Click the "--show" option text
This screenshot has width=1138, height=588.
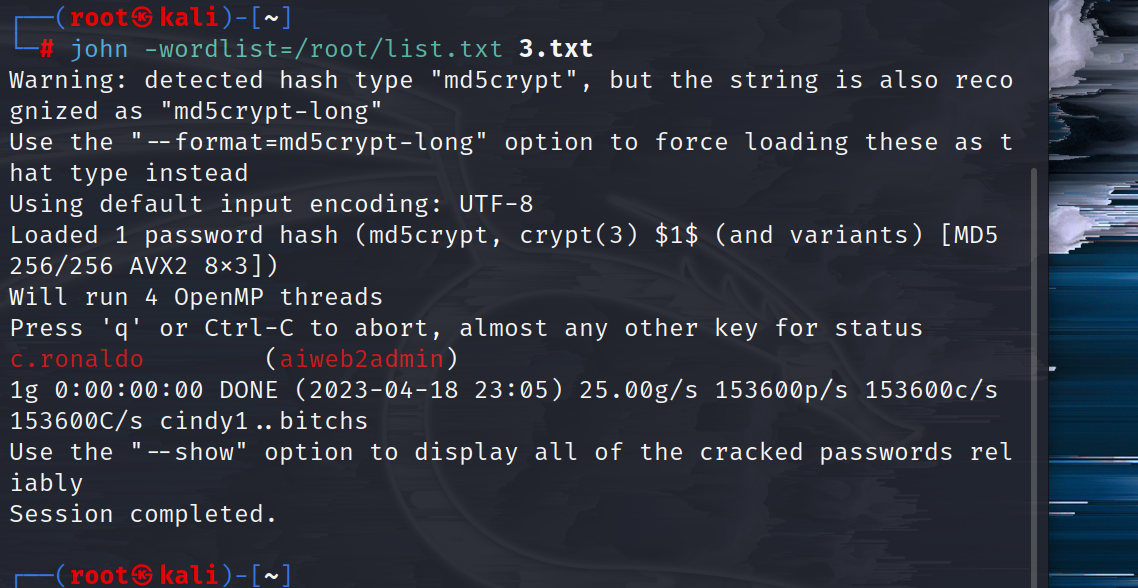(189, 452)
